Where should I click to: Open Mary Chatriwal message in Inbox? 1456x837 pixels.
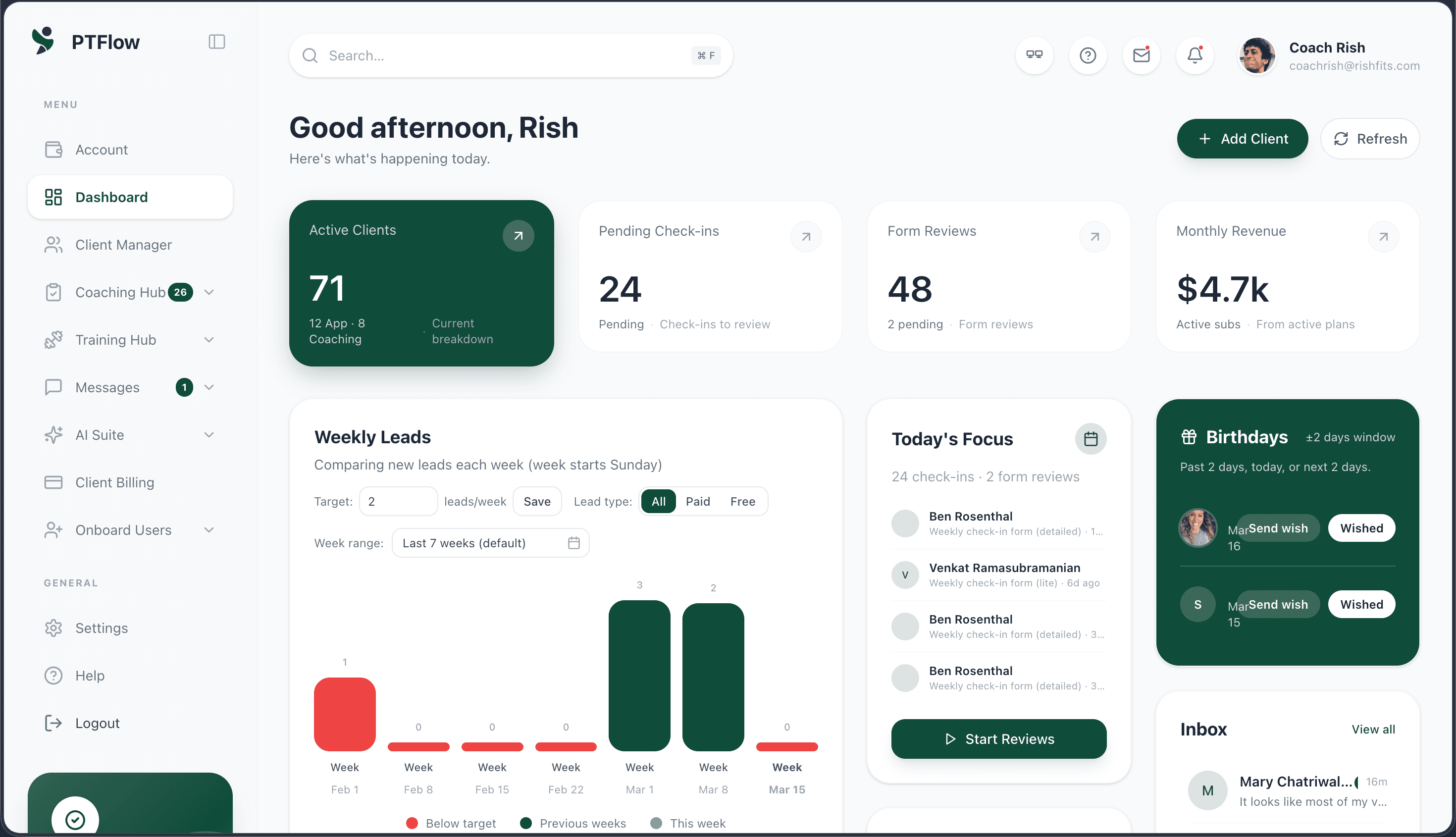[1288, 790]
